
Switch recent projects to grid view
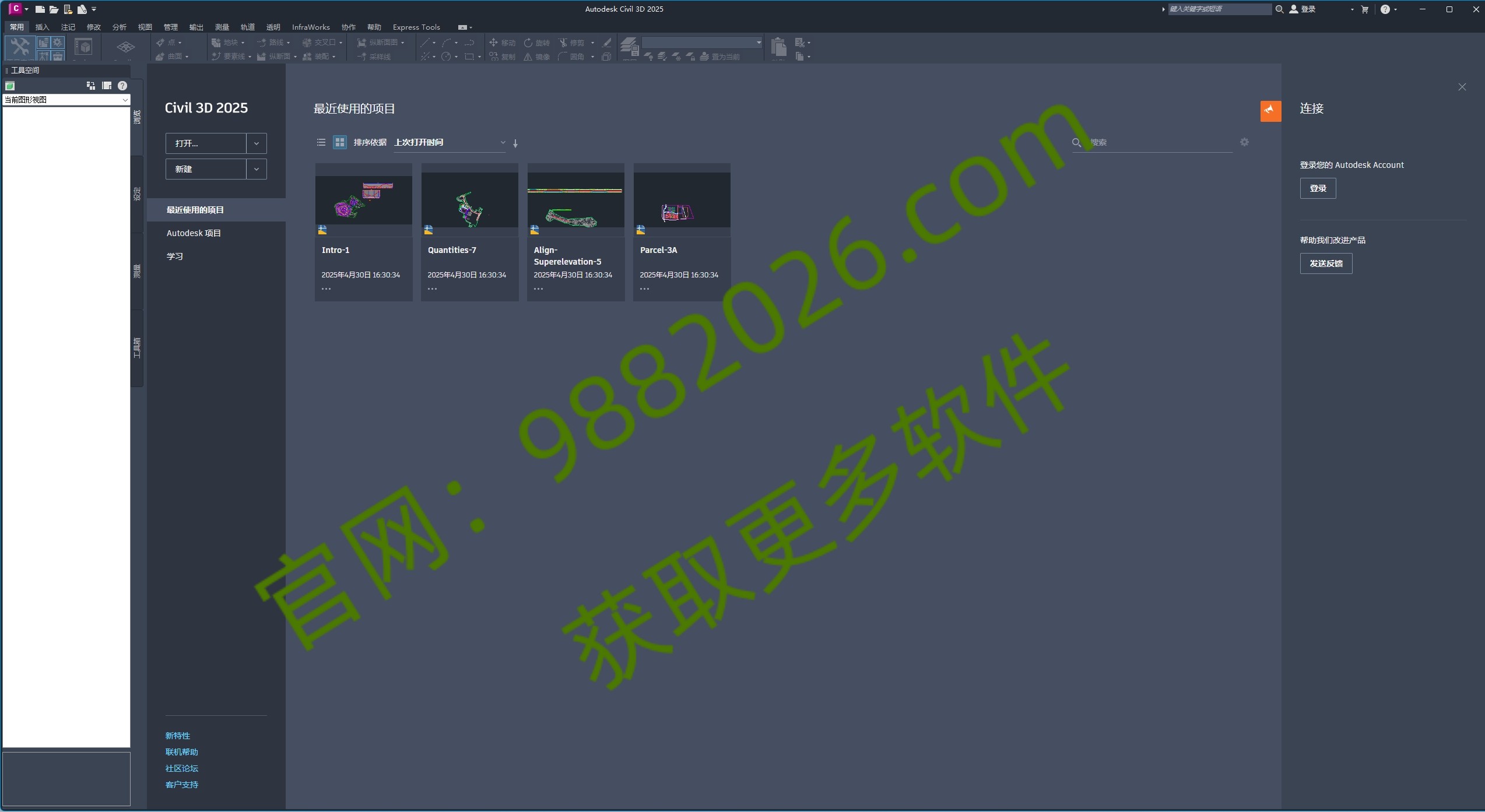[x=339, y=142]
